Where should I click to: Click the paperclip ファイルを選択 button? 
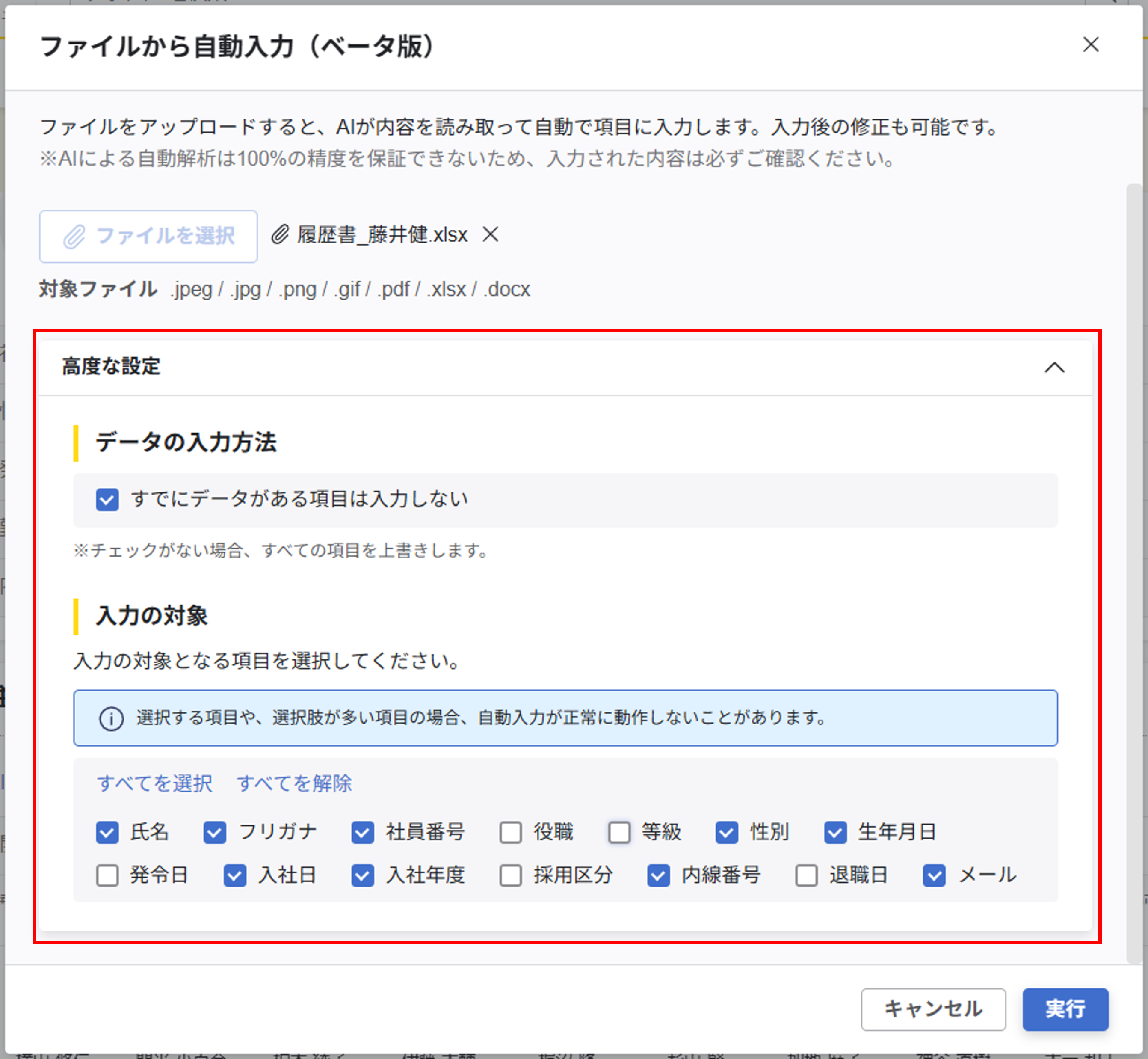point(148,236)
